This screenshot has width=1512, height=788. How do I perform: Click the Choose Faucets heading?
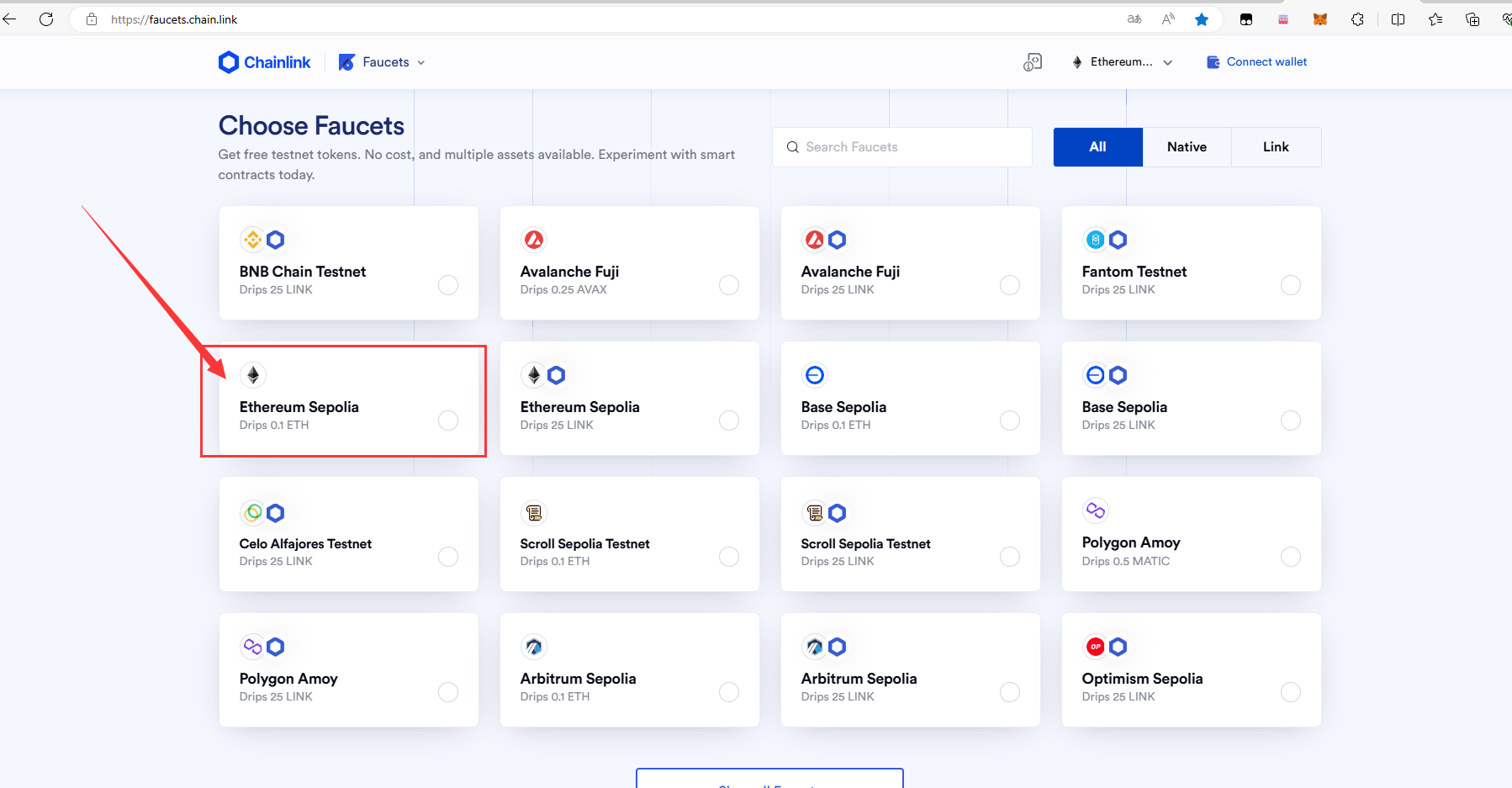(311, 126)
